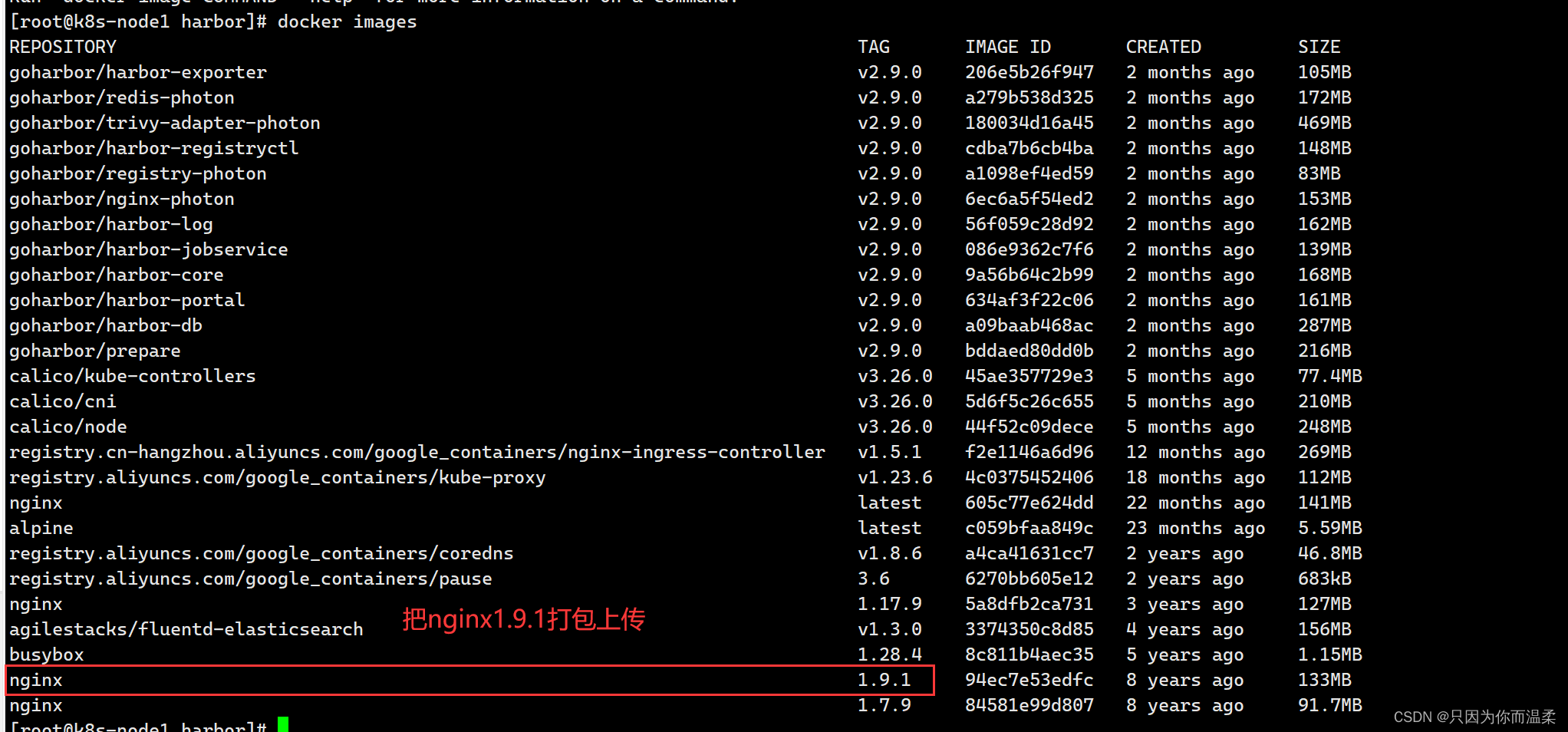
Task: Click image ID 94ec7e53edfc
Action: [1029, 681]
